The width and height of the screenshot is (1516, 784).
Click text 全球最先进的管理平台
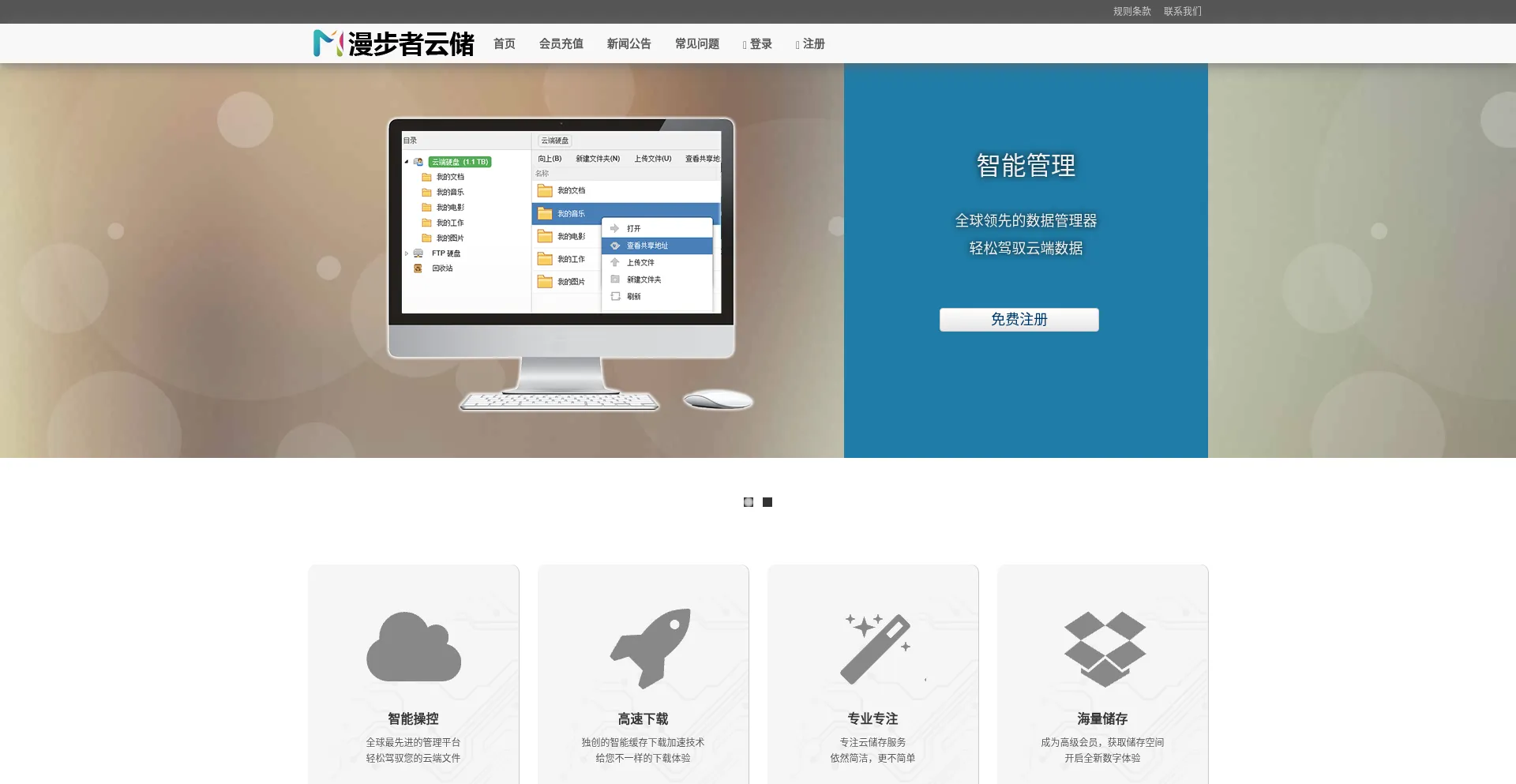tap(413, 742)
